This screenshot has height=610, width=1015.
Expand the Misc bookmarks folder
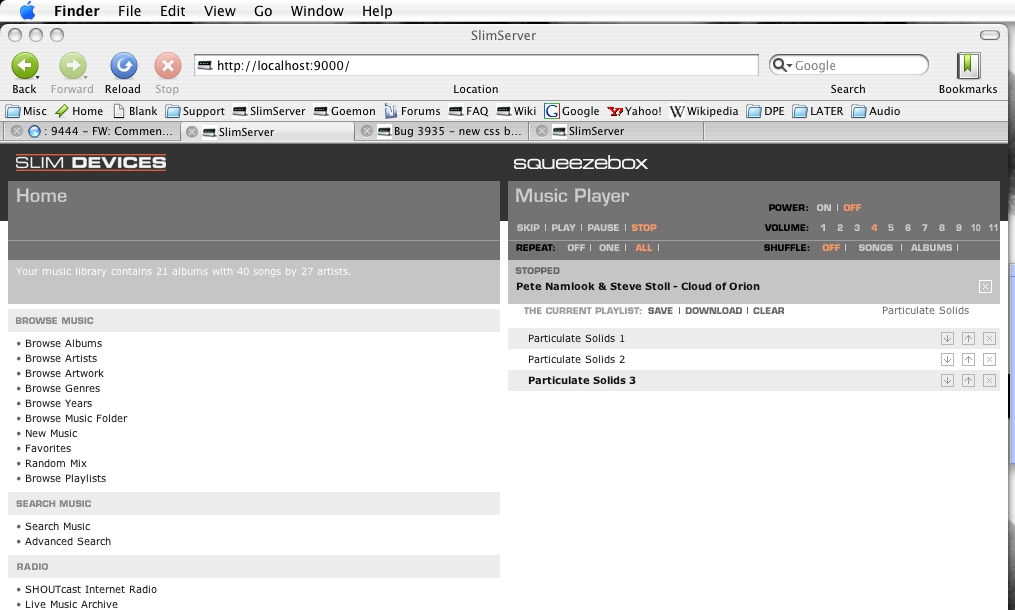click(x=27, y=111)
